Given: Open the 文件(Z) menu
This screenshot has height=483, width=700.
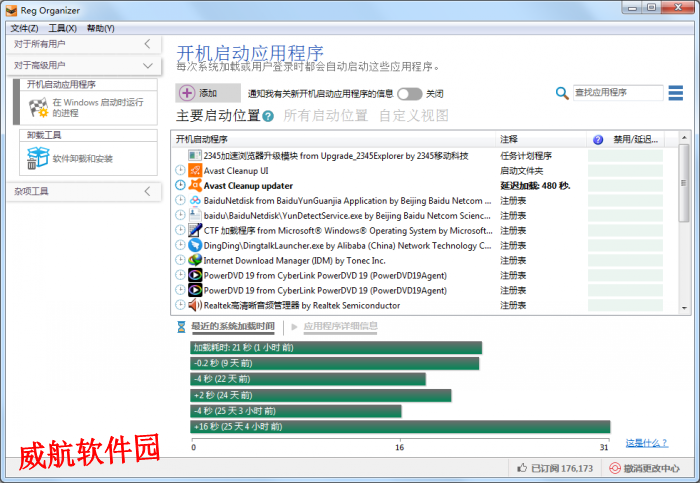Looking at the screenshot, I should (x=25, y=28).
